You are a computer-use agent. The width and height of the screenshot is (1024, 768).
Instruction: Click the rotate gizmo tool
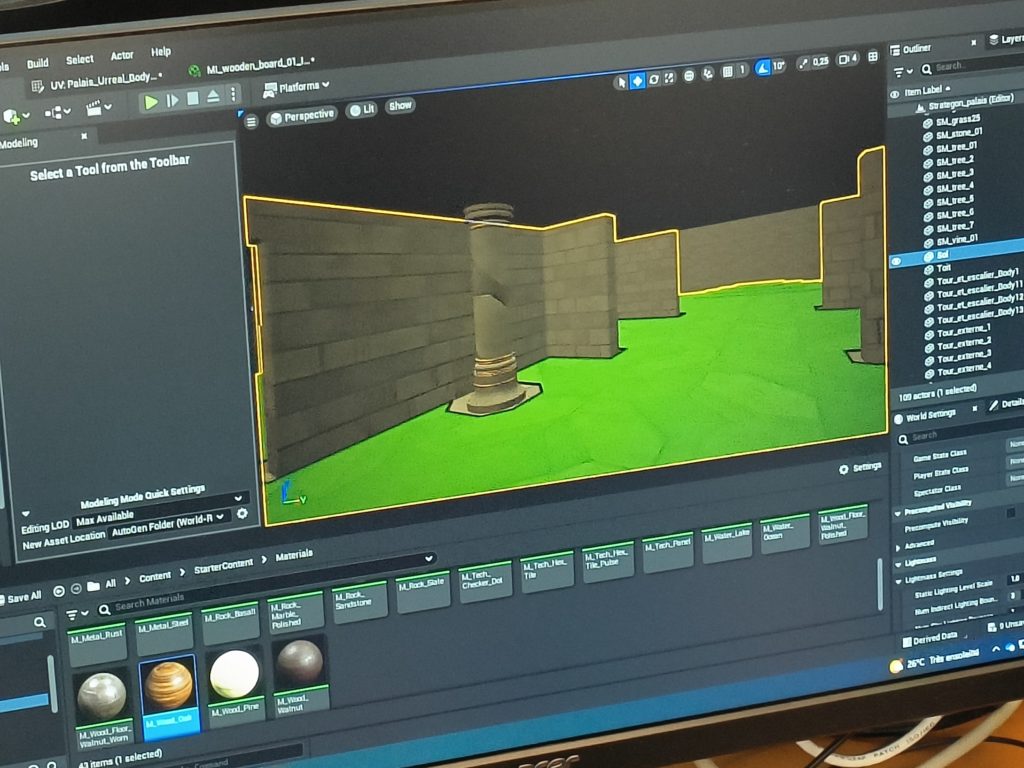tap(654, 80)
